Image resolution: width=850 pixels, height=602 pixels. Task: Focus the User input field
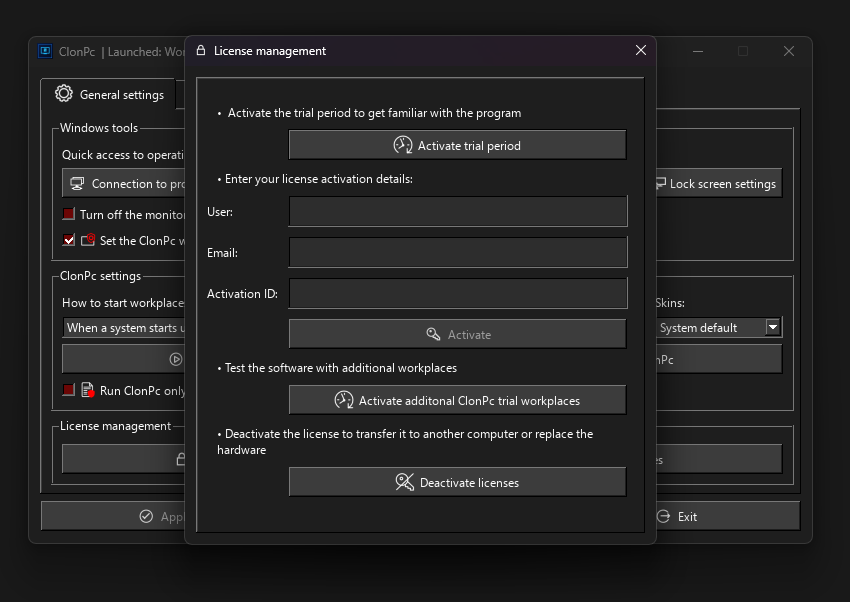pos(458,211)
